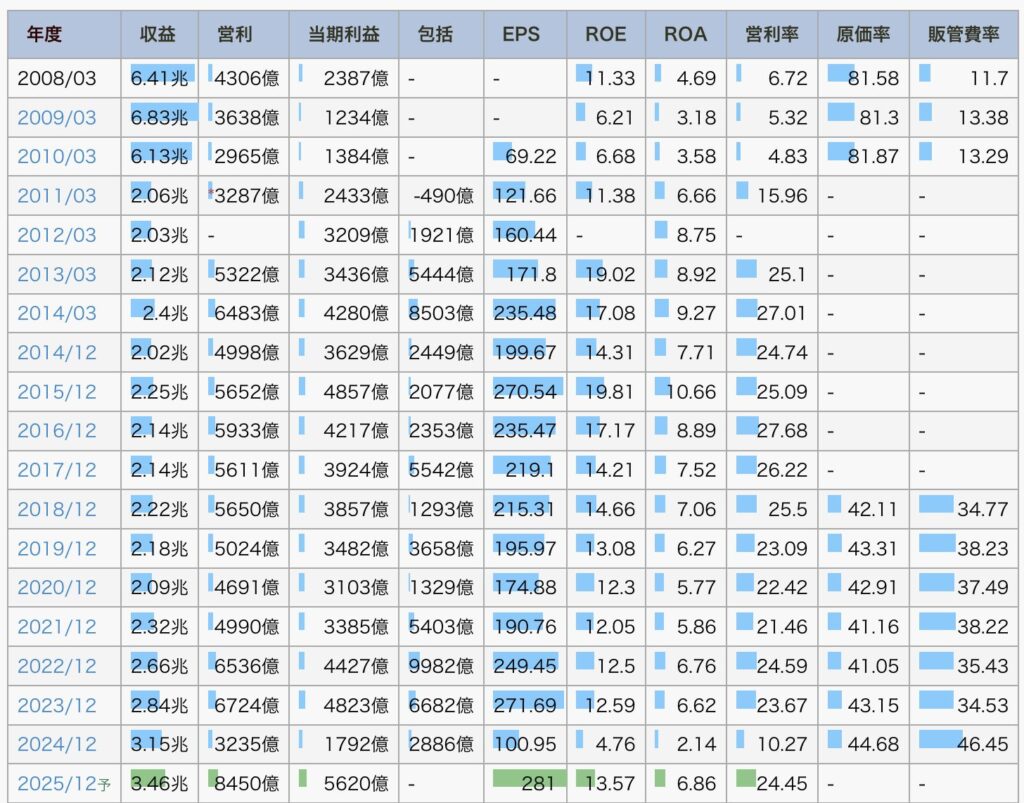Select the ROE column header
The height and width of the screenshot is (803, 1024).
click(x=605, y=34)
